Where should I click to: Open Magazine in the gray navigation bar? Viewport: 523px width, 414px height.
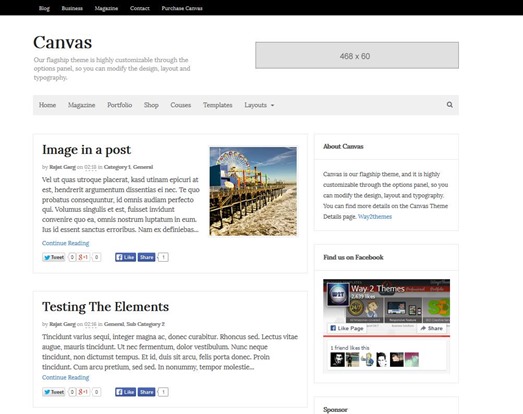point(81,105)
